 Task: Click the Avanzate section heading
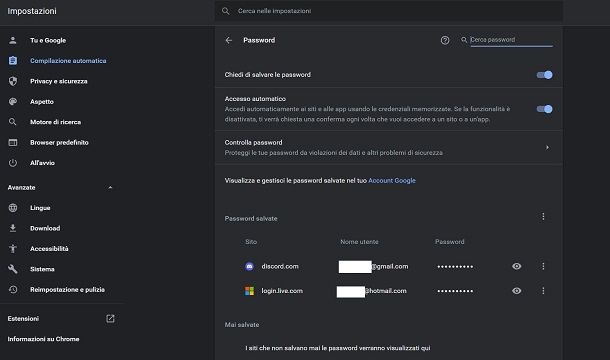coord(21,188)
